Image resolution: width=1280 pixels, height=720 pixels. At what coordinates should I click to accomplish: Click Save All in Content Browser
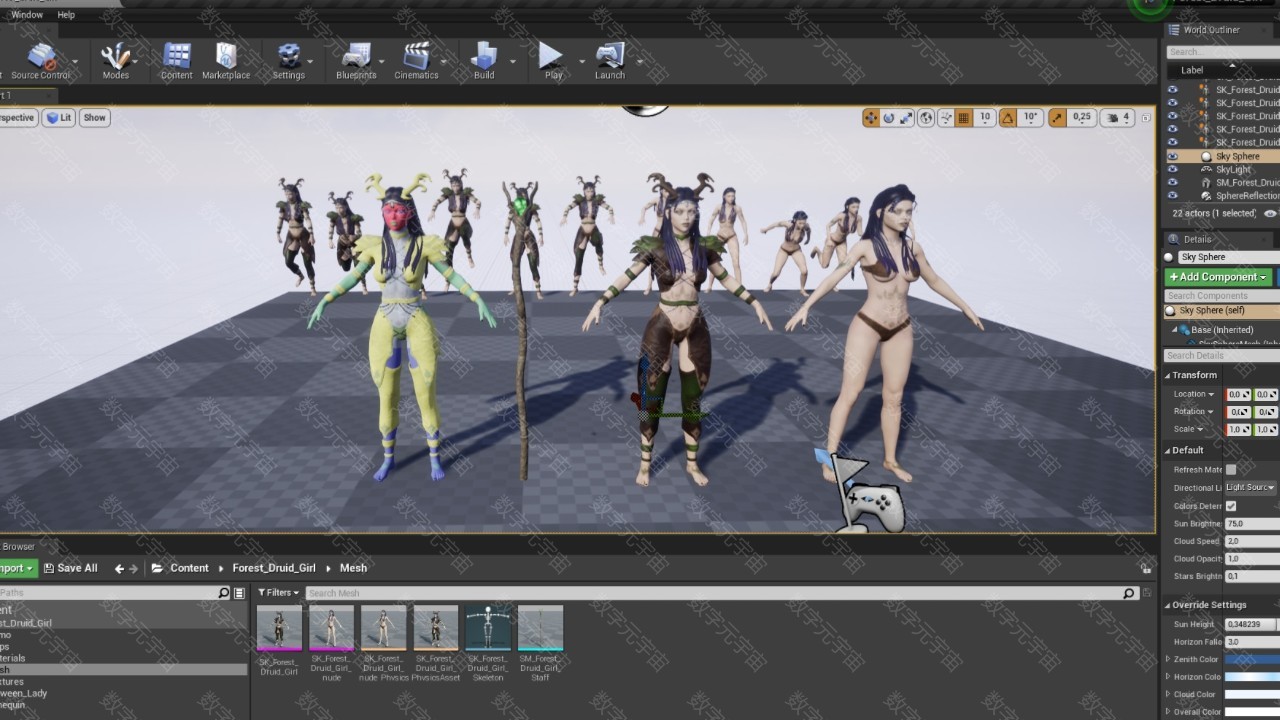click(69, 568)
